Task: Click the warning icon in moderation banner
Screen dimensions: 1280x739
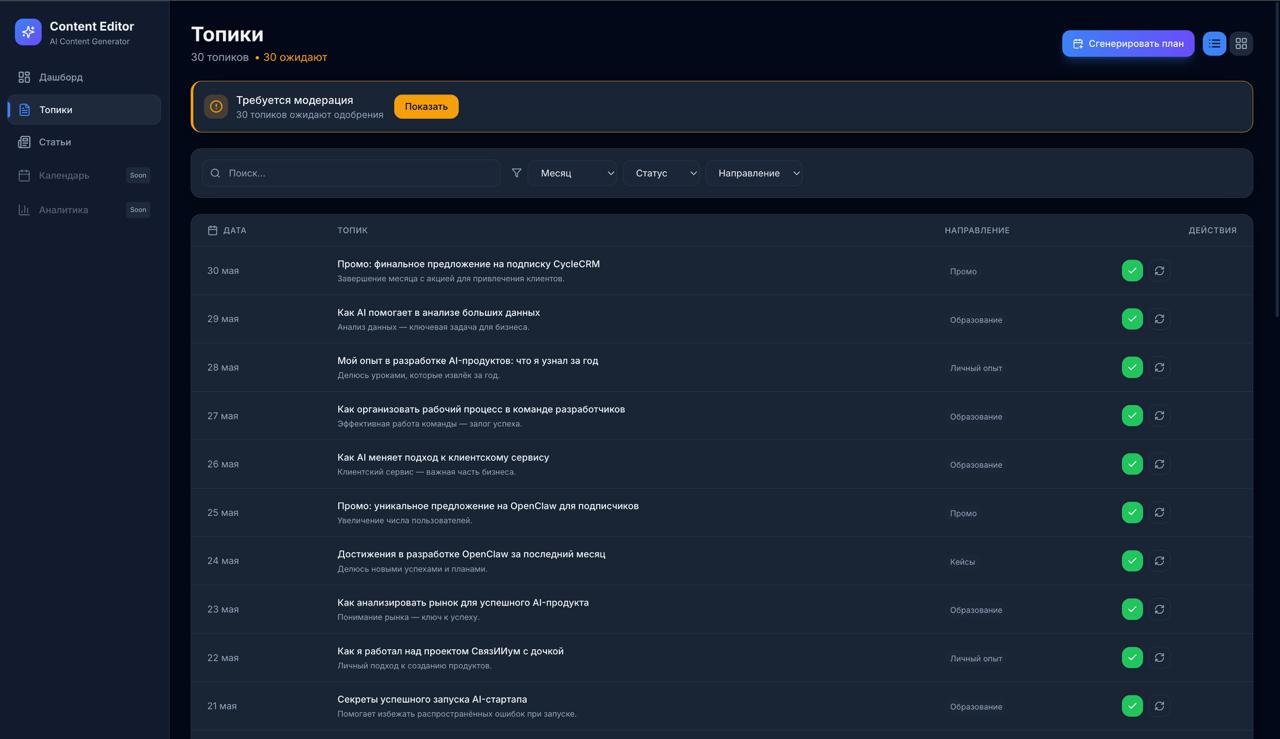Action: [216, 107]
